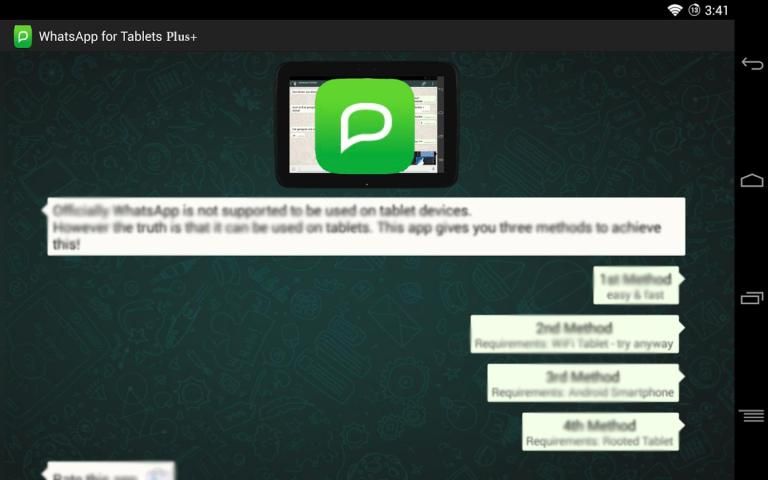Tap the Wi-Fi signal status icon
Viewport: 768px width, 480px height.
point(675,10)
